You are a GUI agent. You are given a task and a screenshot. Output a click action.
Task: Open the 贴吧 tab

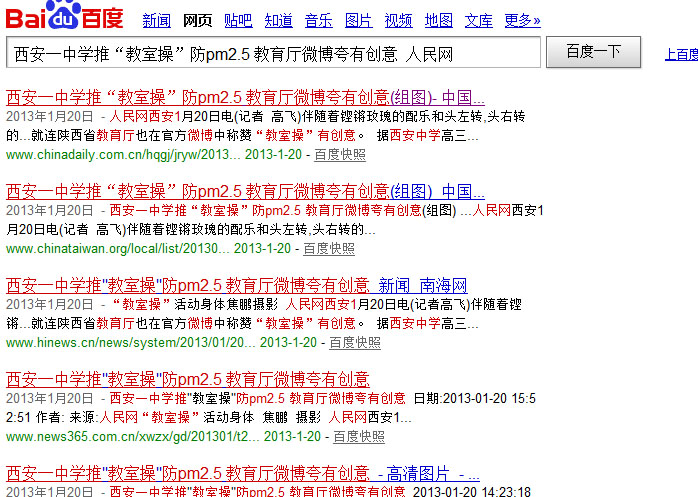click(x=238, y=20)
